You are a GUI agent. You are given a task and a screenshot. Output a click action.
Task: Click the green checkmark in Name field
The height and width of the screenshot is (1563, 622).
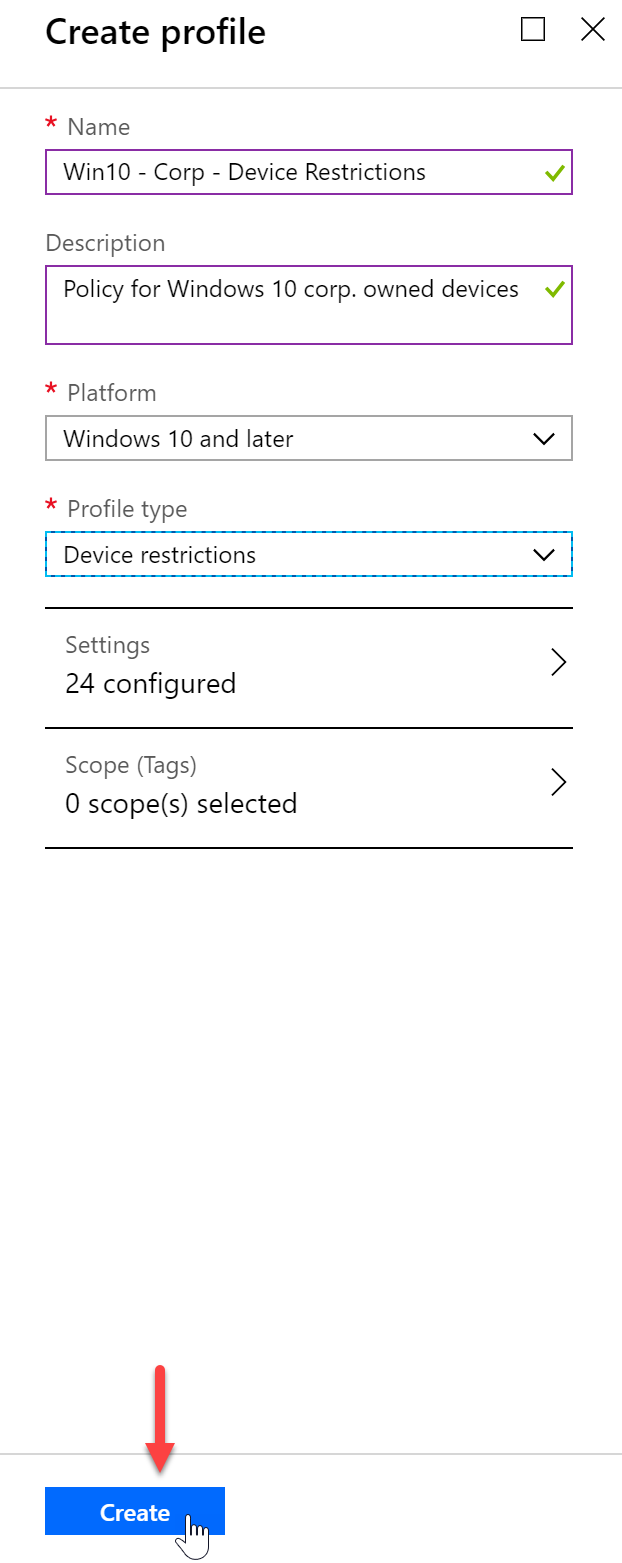554,173
